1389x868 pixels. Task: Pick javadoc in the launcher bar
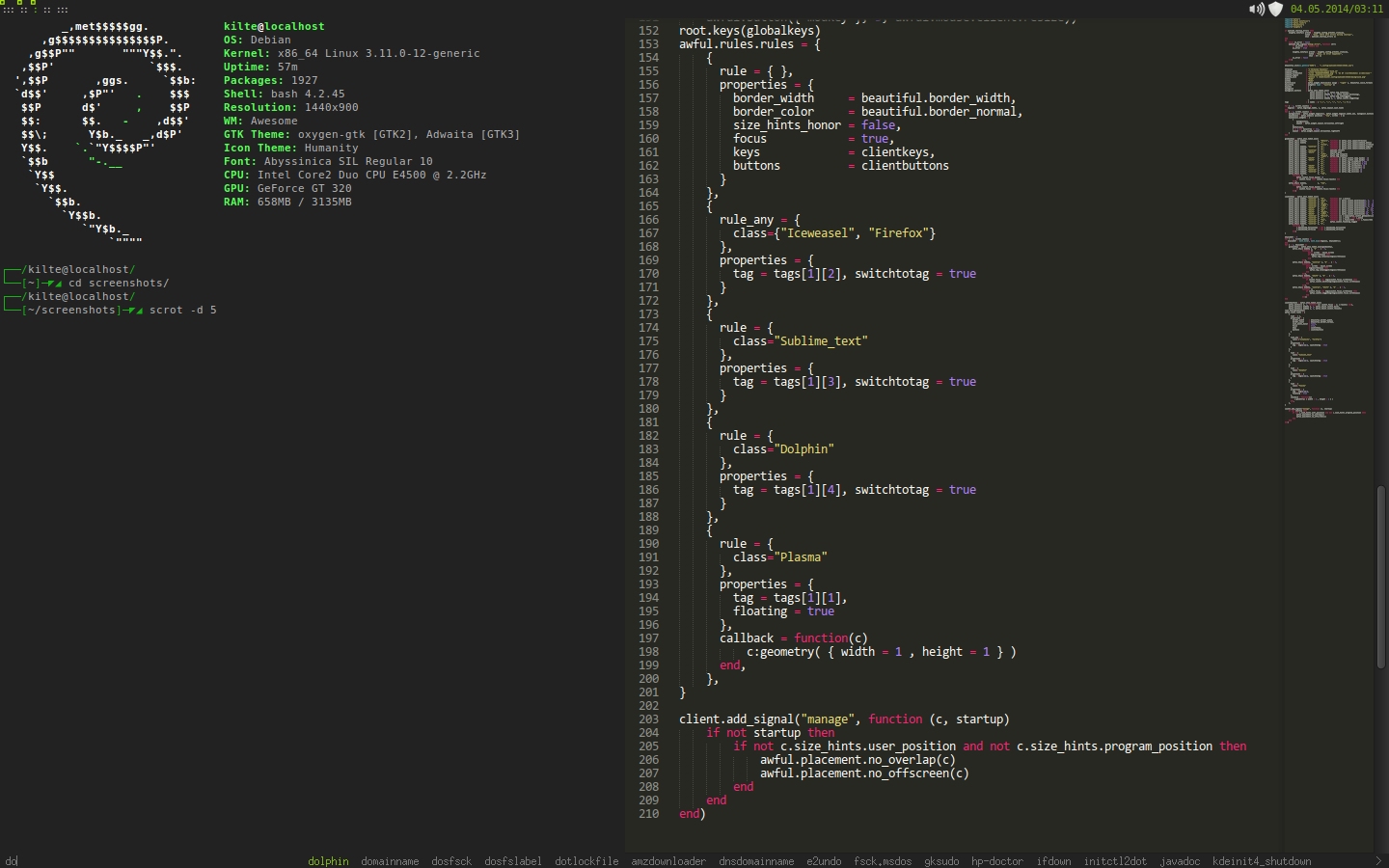pyautogui.click(x=1180, y=861)
